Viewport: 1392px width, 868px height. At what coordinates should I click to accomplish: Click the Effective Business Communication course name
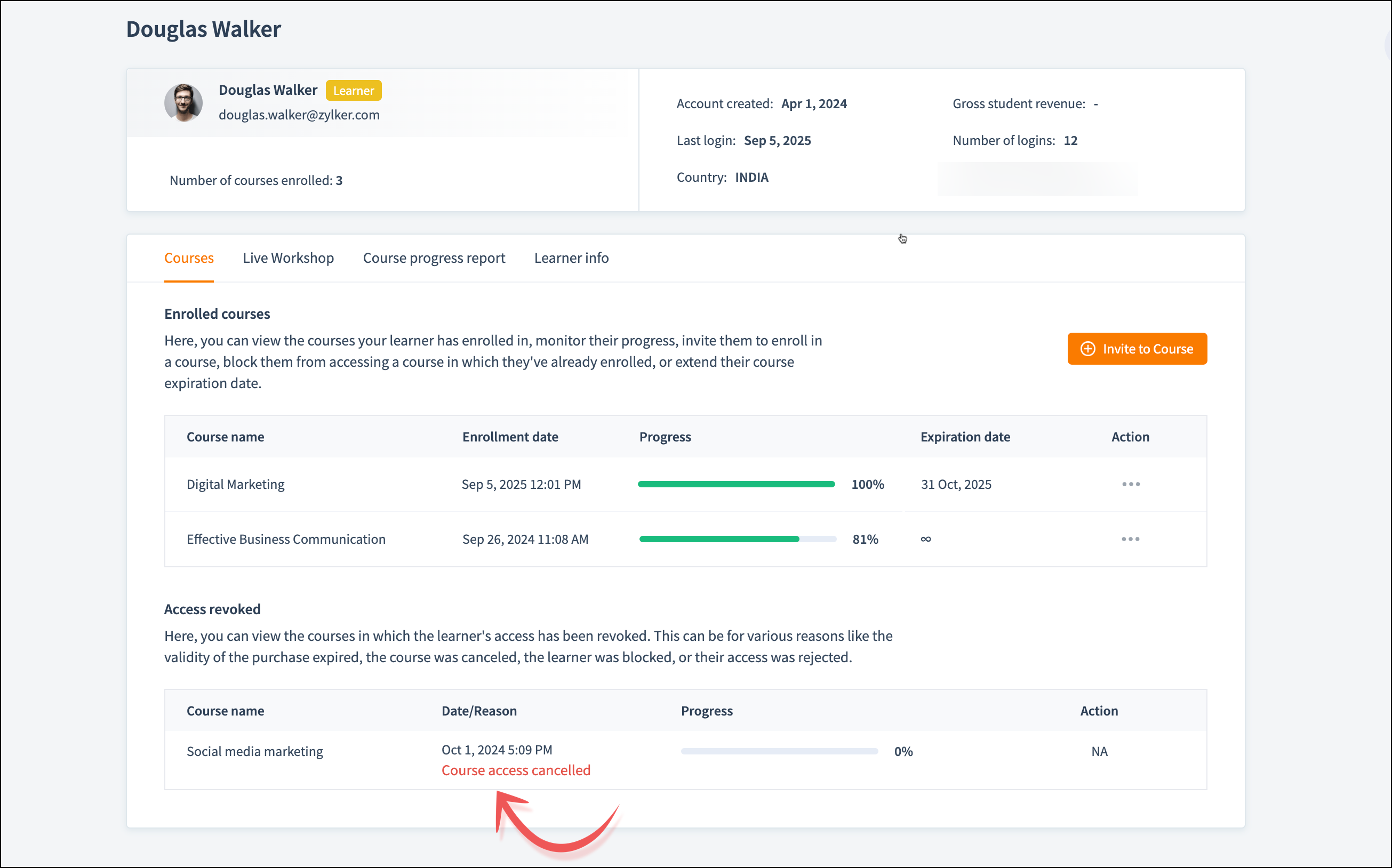click(286, 539)
